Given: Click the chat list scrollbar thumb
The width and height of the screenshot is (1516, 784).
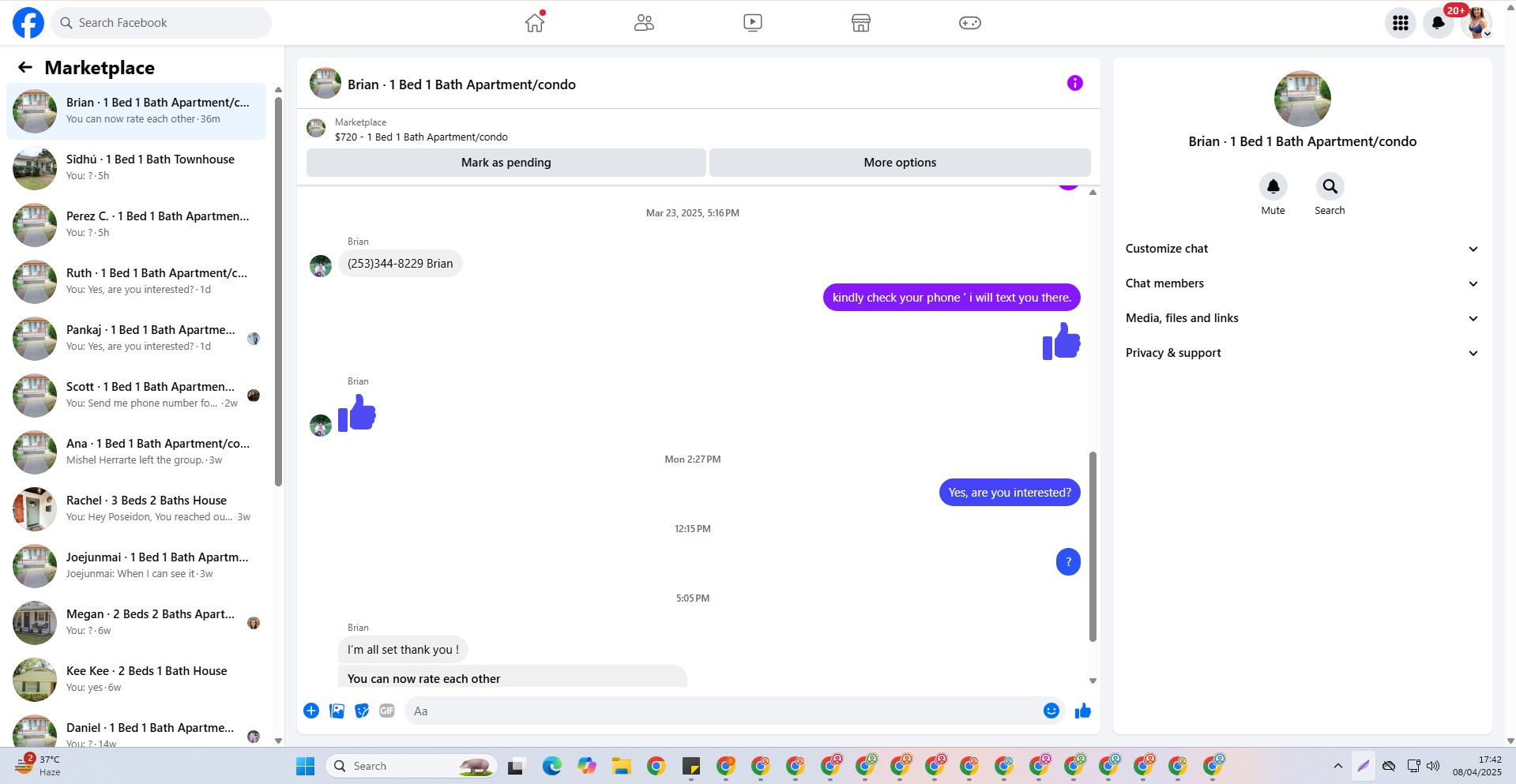Looking at the screenshot, I should (x=278, y=291).
